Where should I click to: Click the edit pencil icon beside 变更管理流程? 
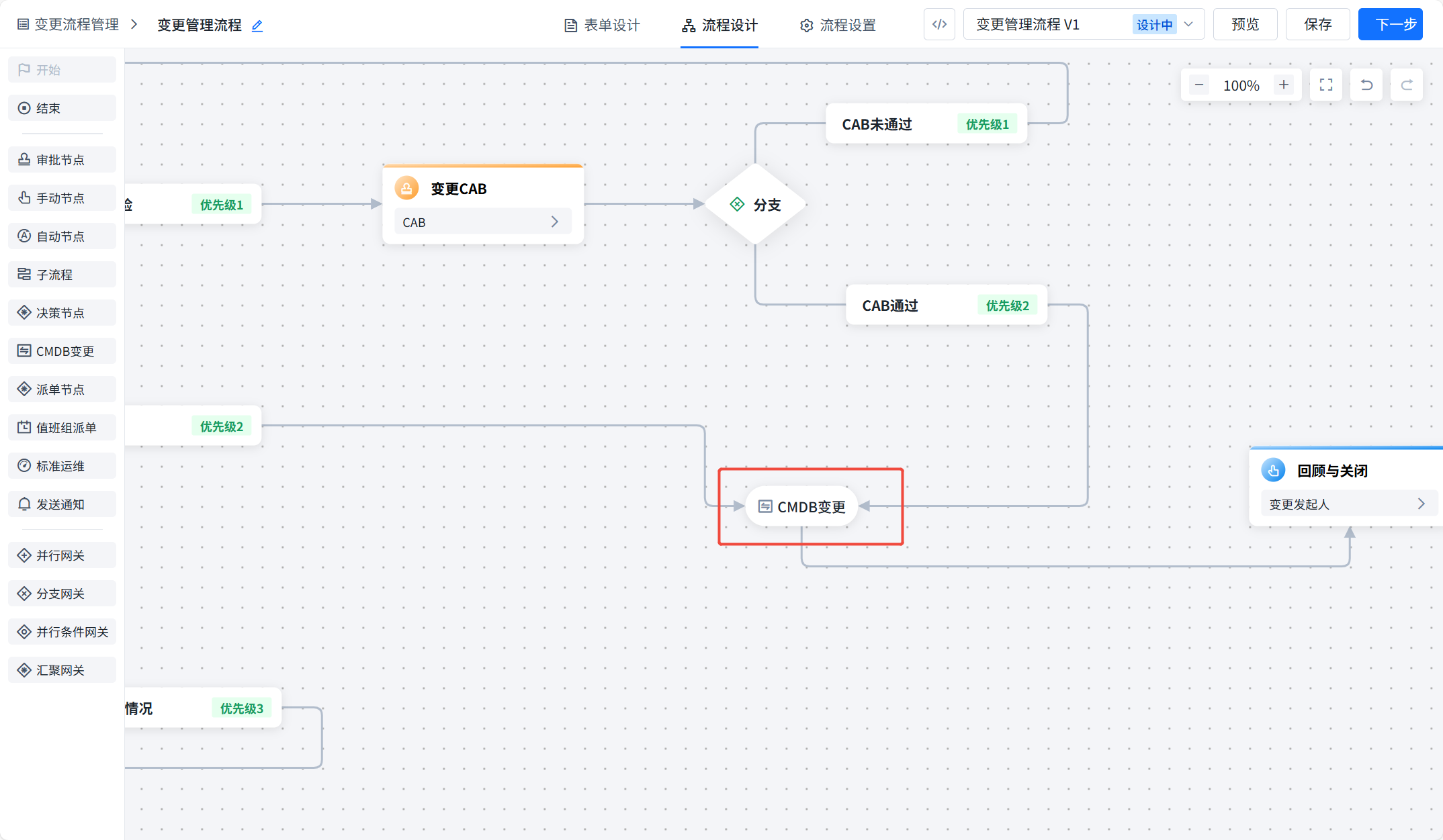[x=257, y=26]
